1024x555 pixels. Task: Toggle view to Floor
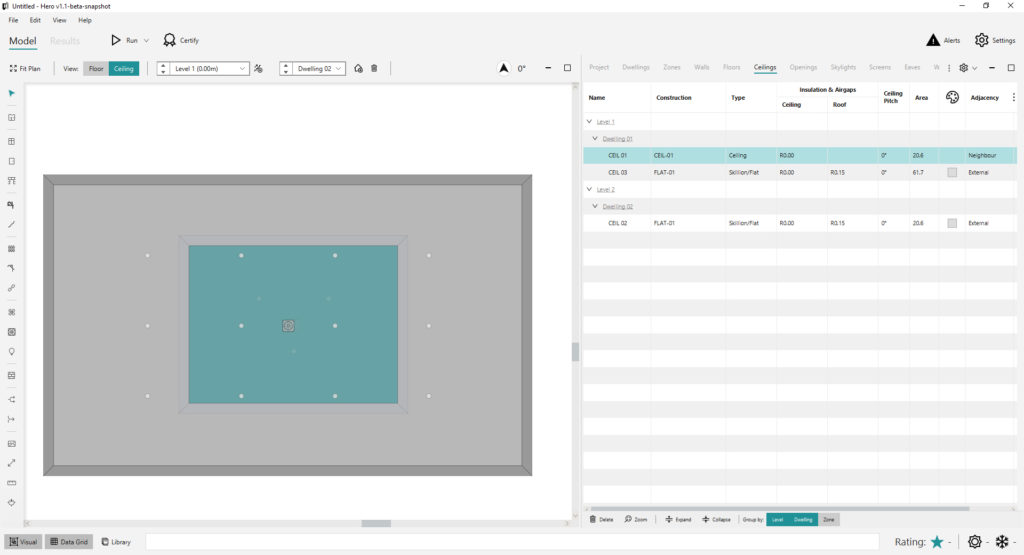pyautogui.click(x=96, y=69)
